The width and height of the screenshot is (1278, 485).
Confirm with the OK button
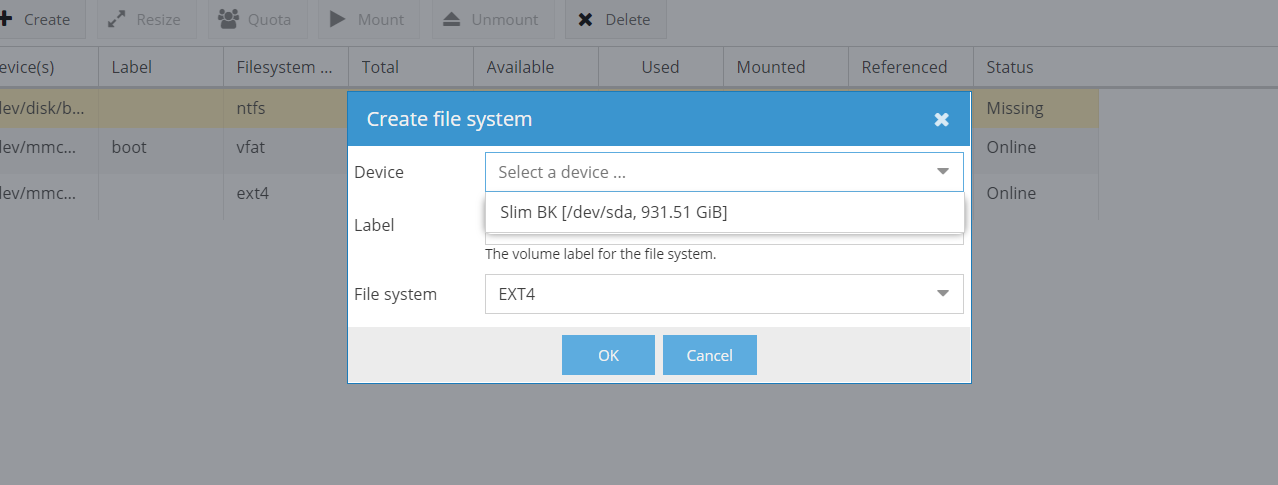pos(608,355)
